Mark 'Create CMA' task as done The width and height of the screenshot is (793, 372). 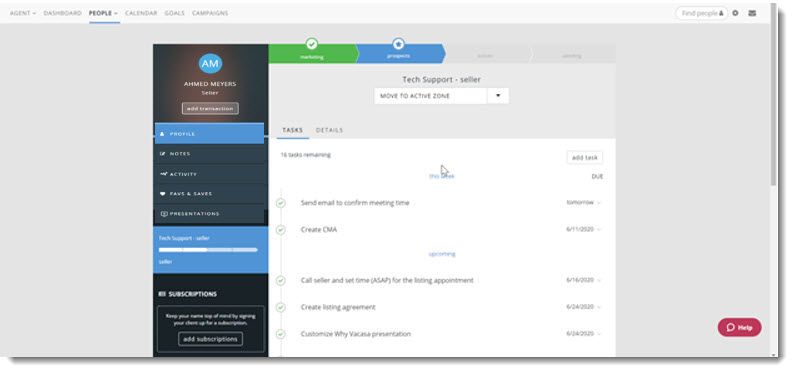coord(281,229)
